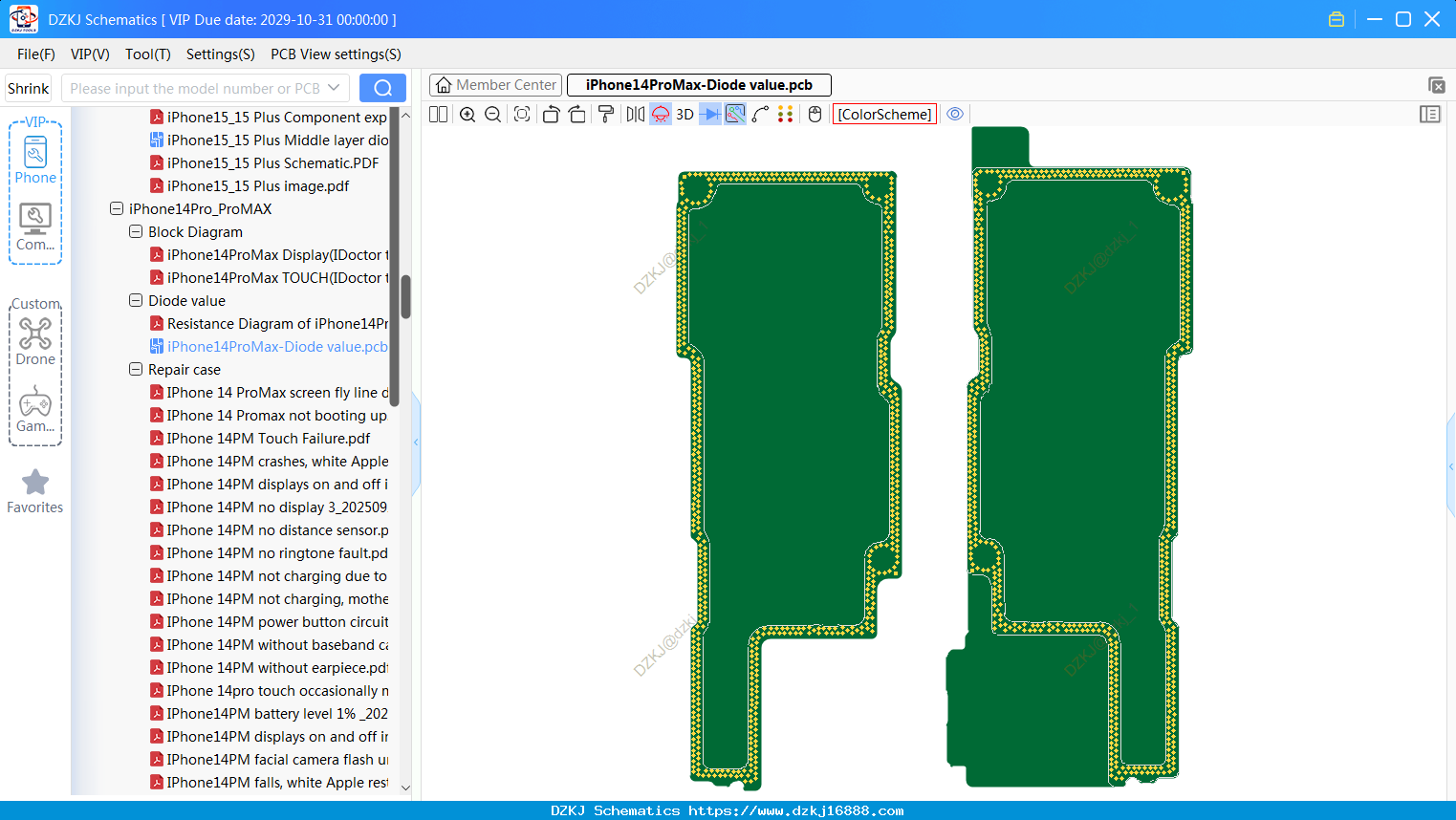Open the colored dots grid tool
Viewport: 1456px width, 820px height.
point(786,115)
